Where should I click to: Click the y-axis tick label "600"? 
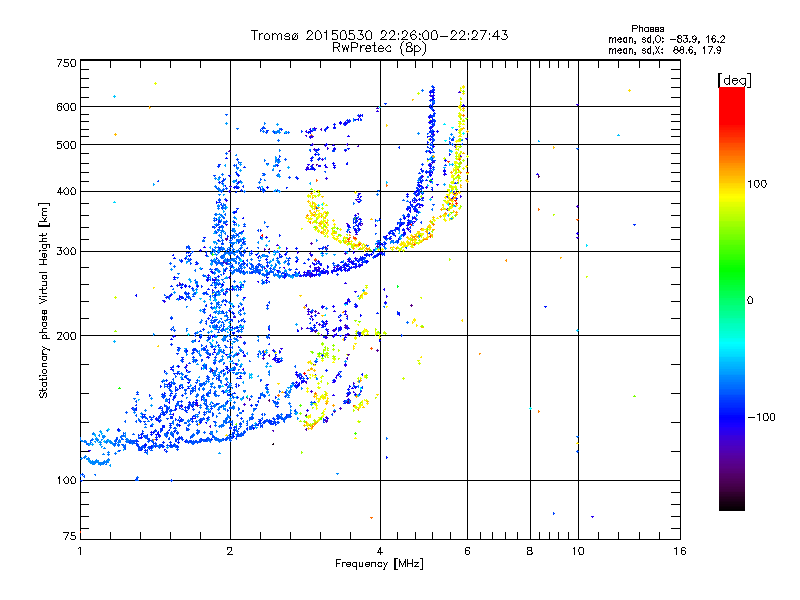click(66, 107)
